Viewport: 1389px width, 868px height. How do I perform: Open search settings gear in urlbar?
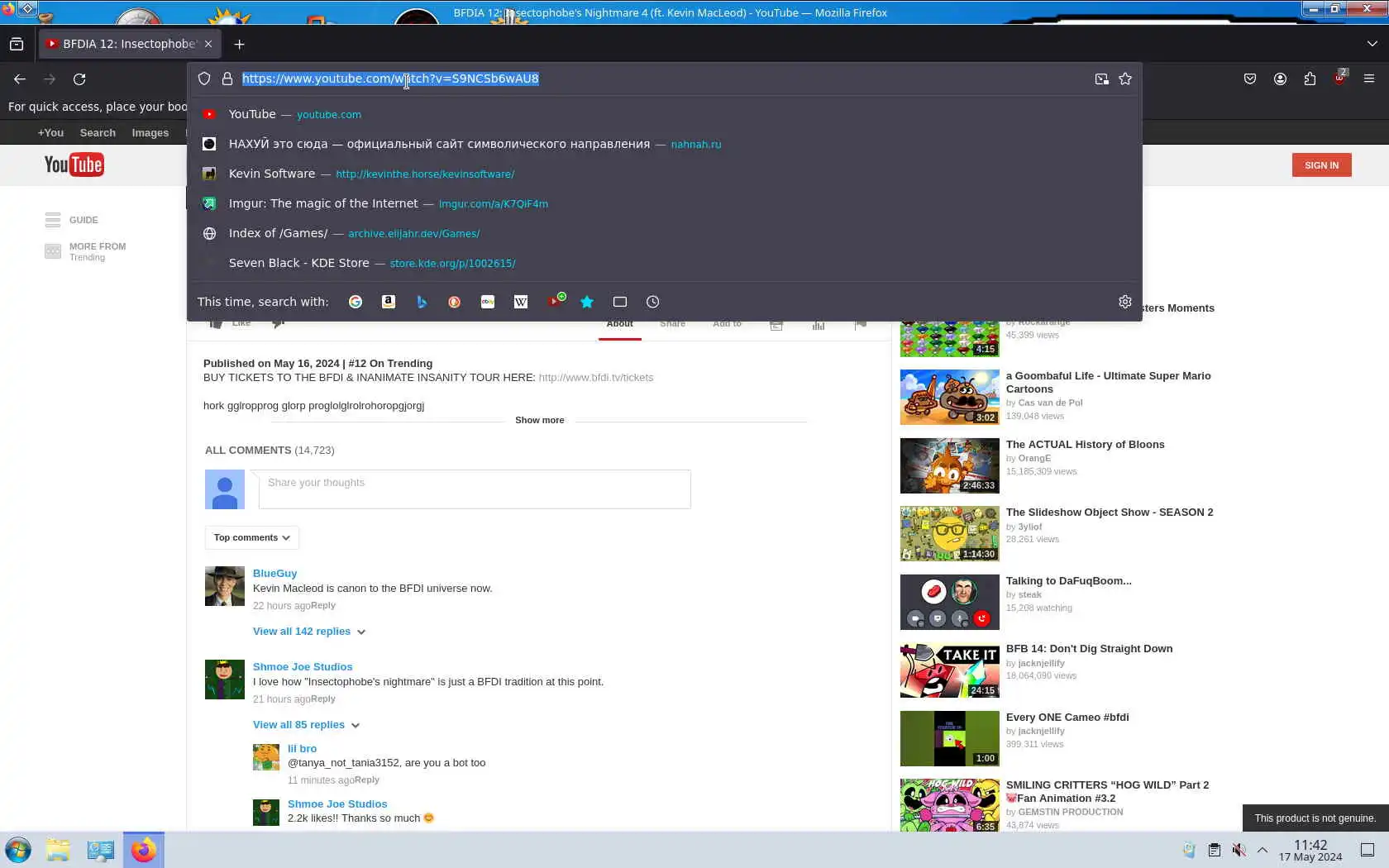pyautogui.click(x=1125, y=302)
